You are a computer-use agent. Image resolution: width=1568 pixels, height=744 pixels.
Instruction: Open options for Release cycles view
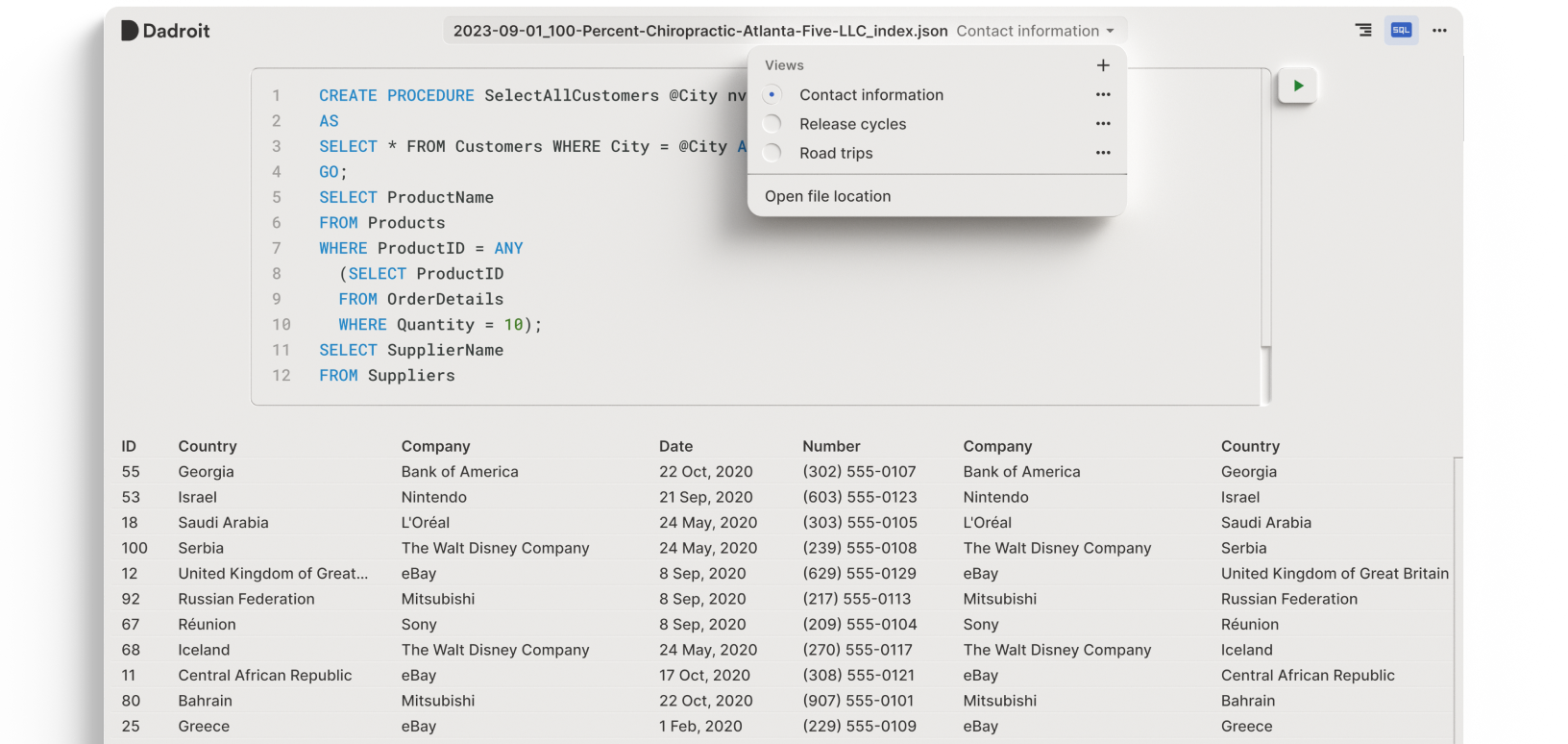click(1103, 123)
